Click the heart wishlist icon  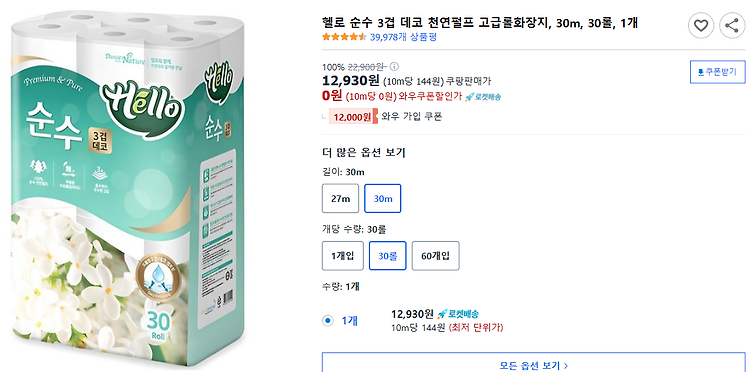click(701, 25)
